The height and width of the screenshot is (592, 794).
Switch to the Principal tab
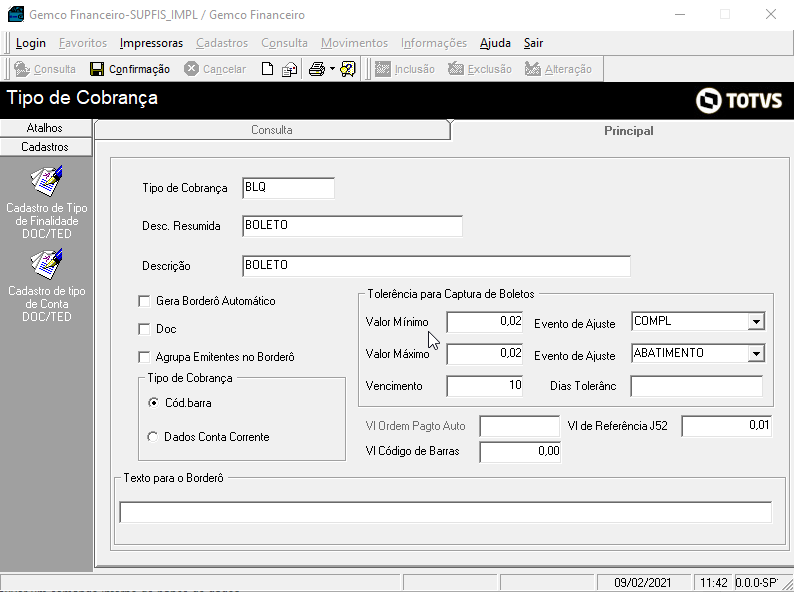628,131
